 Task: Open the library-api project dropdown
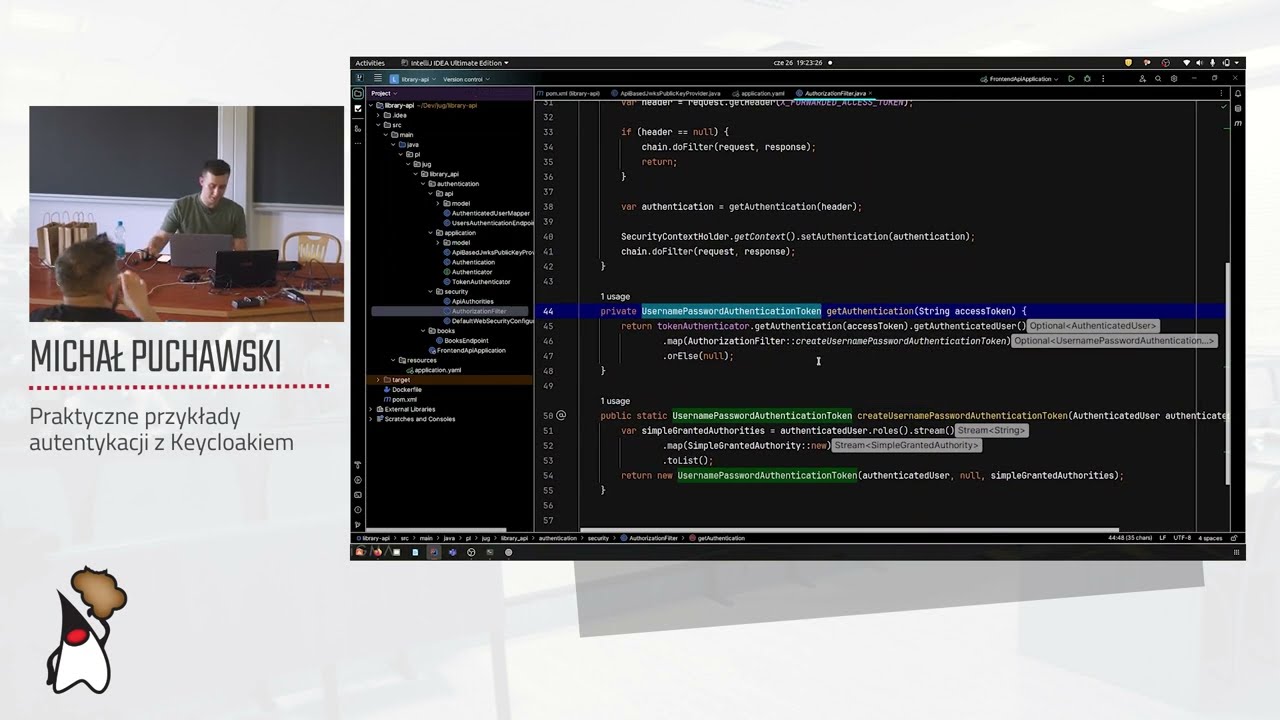point(413,79)
